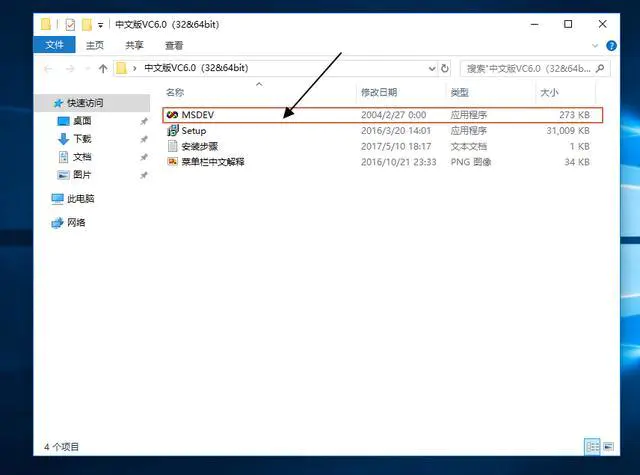The width and height of the screenshot is (640, 475).
Task: Unpin 桌面 using its pin icon
Action: click(x=144, y=121)
